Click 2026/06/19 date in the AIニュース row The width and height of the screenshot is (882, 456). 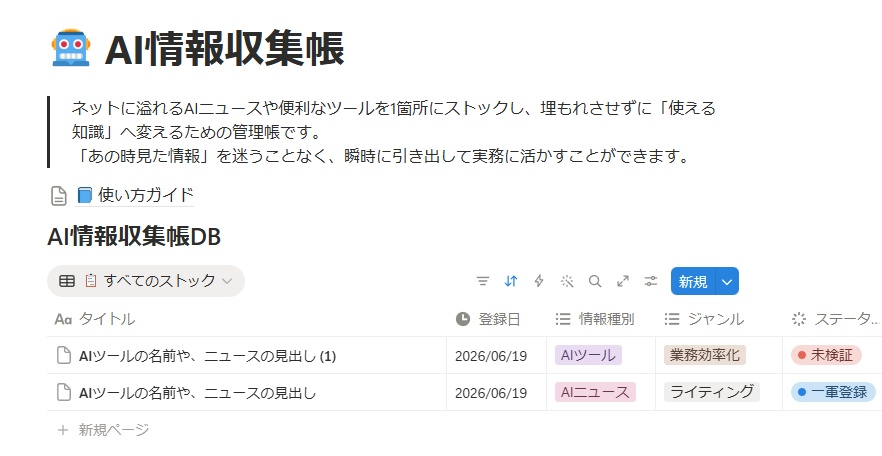click(491, 393)
